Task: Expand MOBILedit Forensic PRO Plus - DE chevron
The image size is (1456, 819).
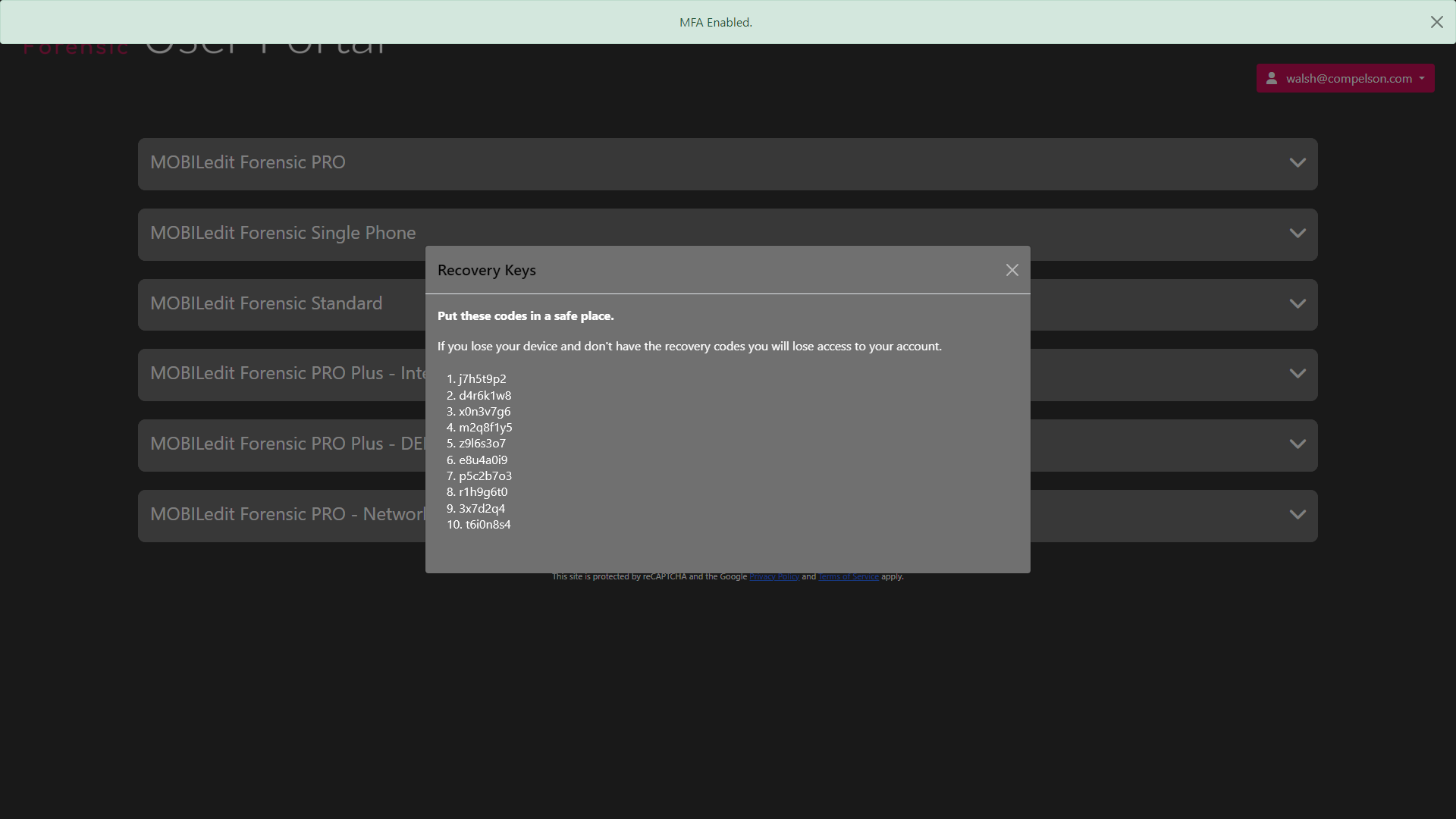Action: [x=1298, y=444]
